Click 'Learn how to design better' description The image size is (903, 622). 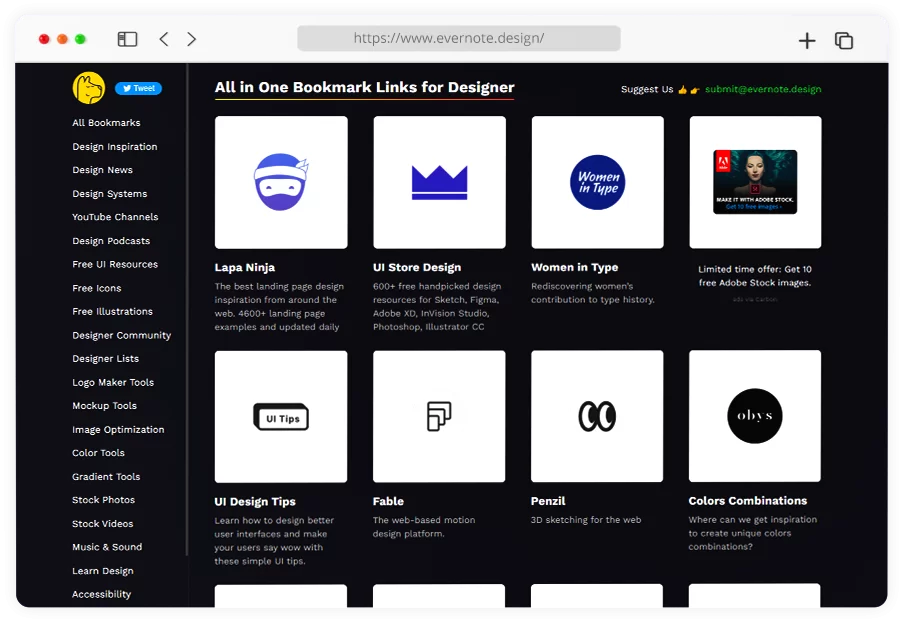click(x=274, y=541)
